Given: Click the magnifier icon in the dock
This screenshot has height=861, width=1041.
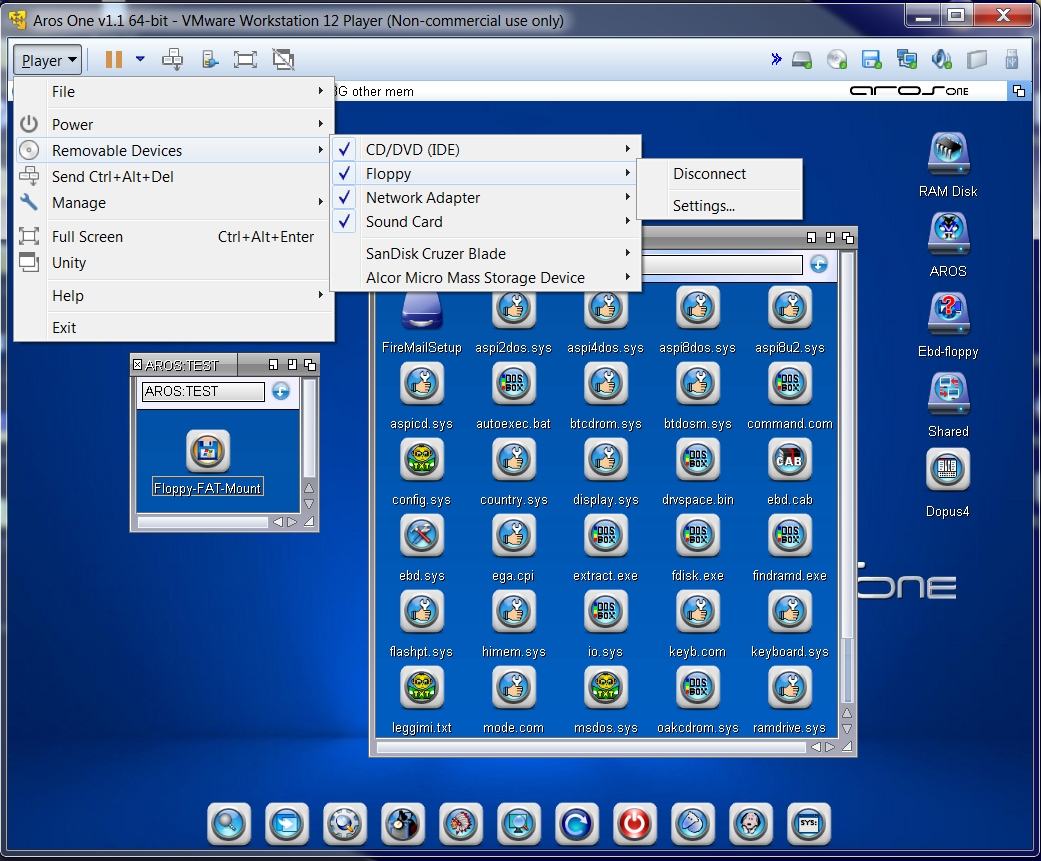Looking at the screenshot, I should point(229,824).
